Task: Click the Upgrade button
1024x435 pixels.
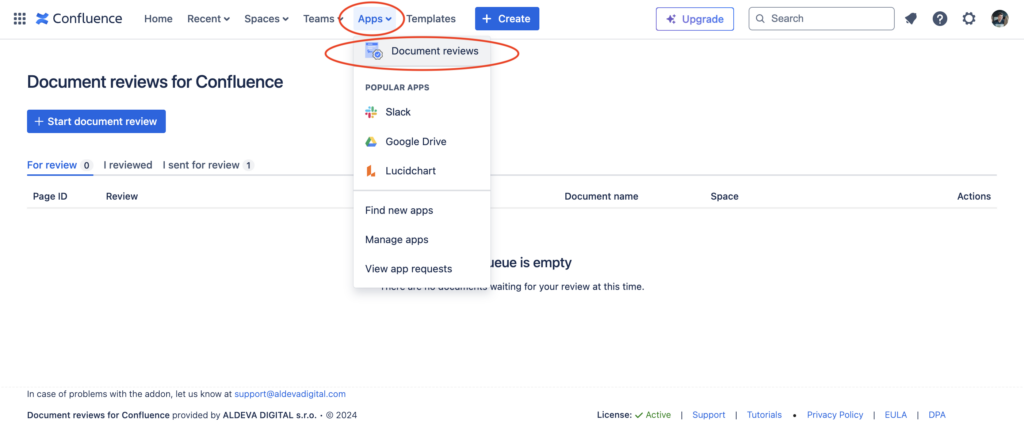Action: [x=695, y=19]
